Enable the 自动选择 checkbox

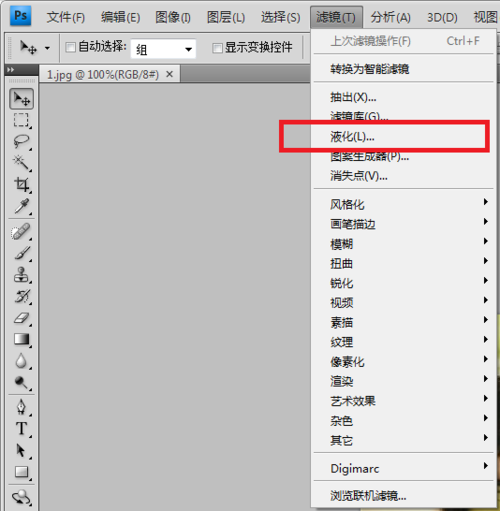pyautogui.click(x=70, y=47)
